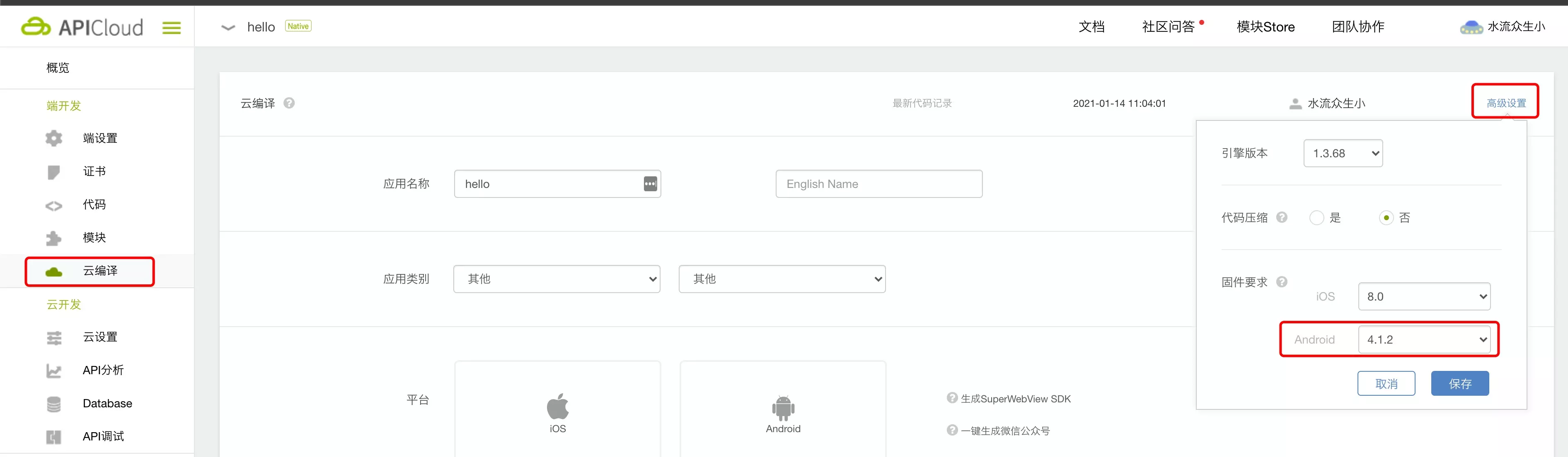Image resolution: width=1568 pixels, height=457 pixels.
Task: Click the 代码压缩 help question mark
Action: (x=1282, y=217)
